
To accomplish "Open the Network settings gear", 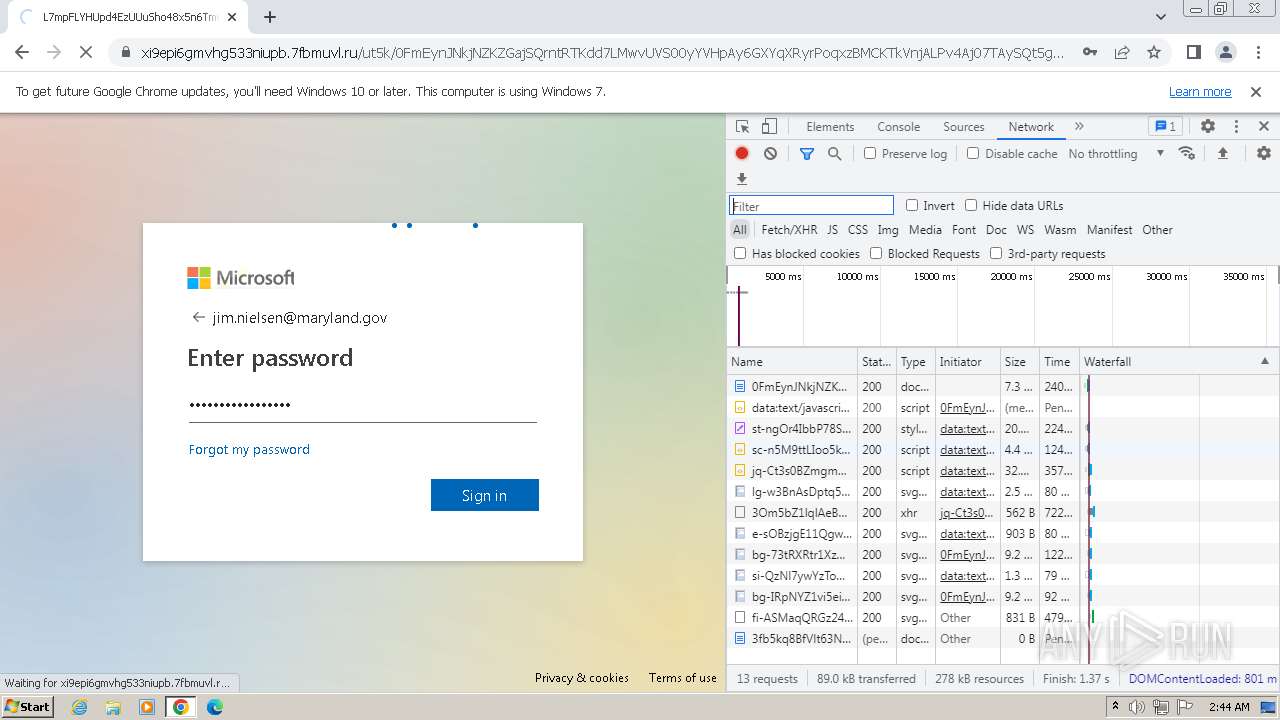I will (x=1264, y=154).
